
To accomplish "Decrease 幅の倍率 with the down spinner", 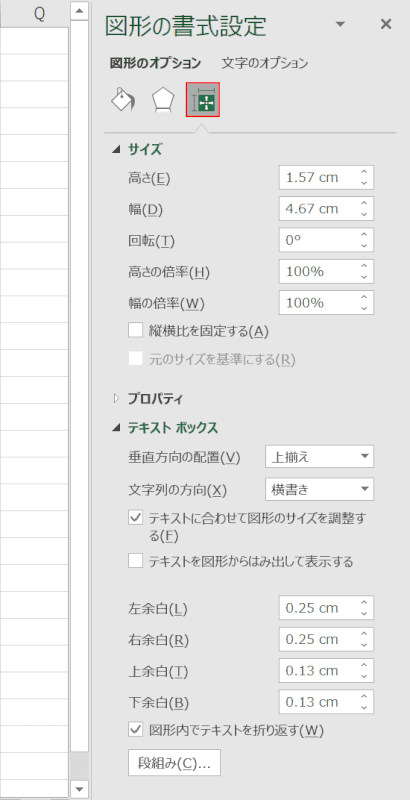I will pyautogui.click(x=364, y=309).
